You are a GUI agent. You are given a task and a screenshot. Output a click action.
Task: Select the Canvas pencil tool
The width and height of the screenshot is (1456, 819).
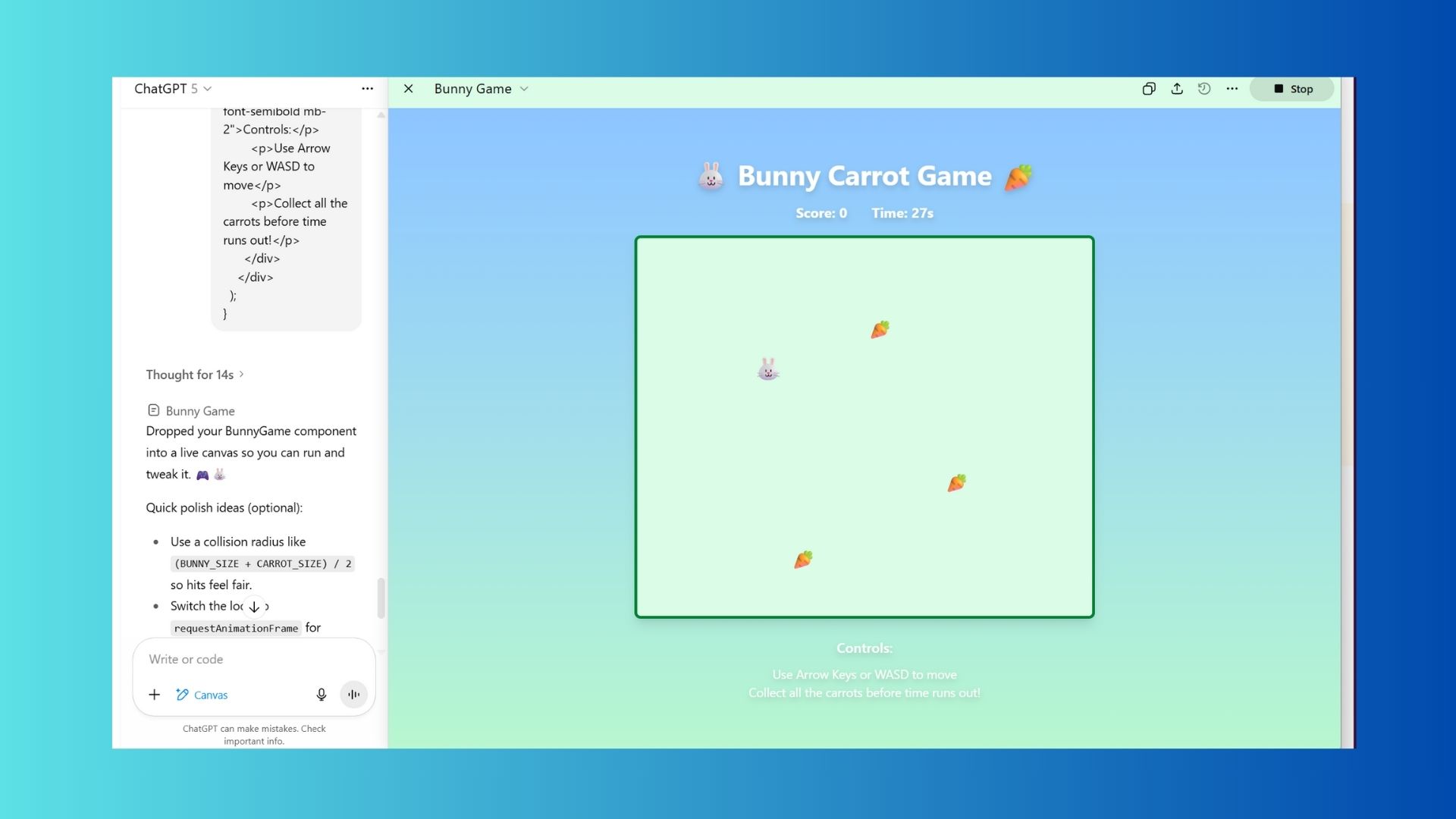click(201, 694)
